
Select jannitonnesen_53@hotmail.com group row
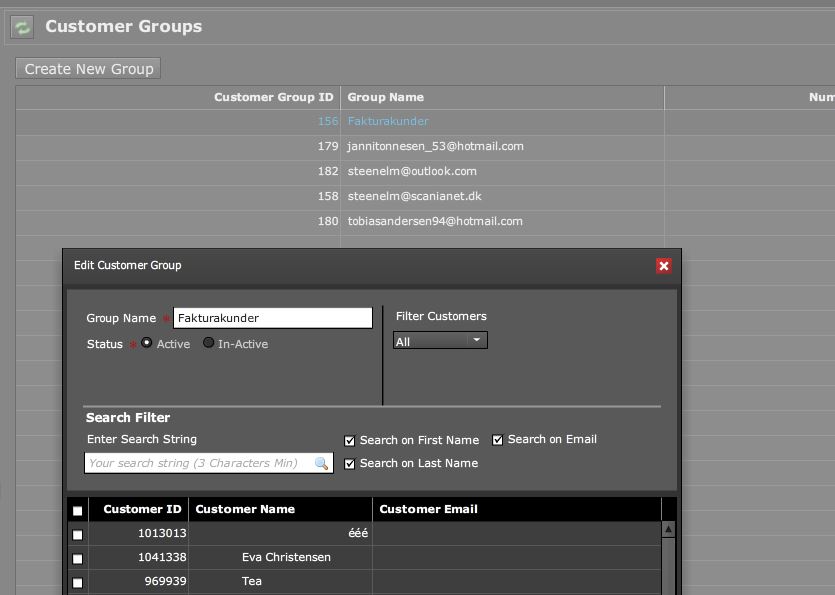click(435, 146)
